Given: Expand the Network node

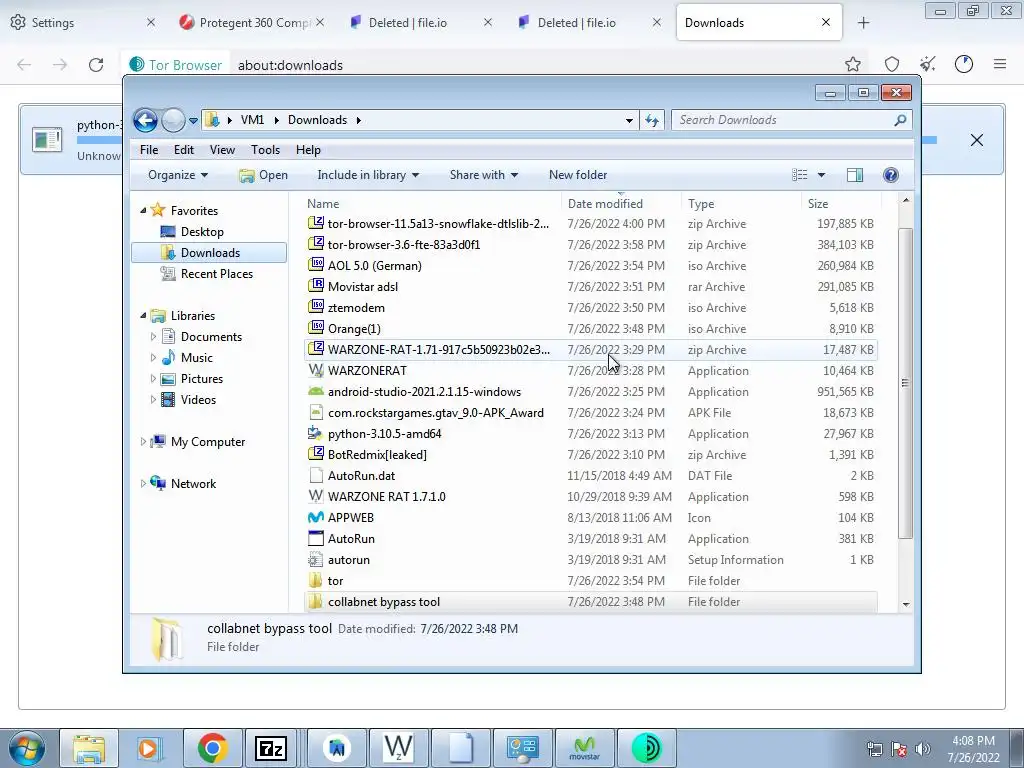Looking at the screenshot, I should [143, 484].
